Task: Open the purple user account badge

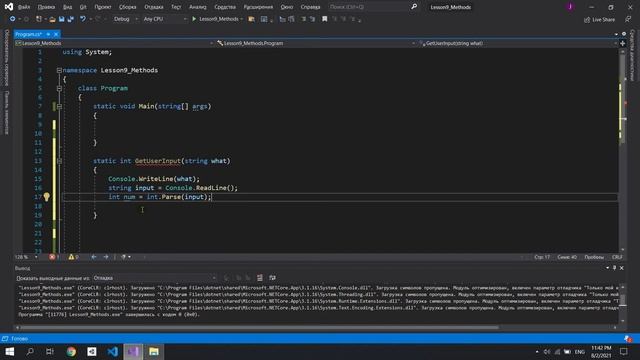Action: [x=570, y=7]
